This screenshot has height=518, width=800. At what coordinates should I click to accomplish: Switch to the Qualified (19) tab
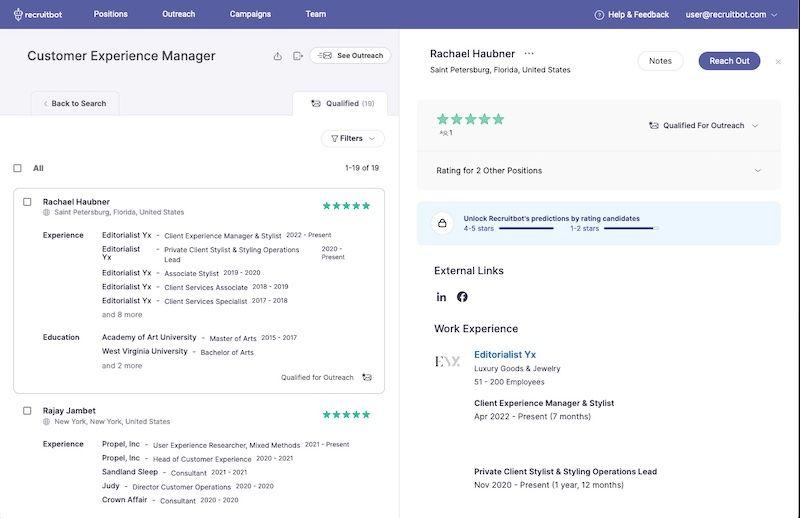340,104
